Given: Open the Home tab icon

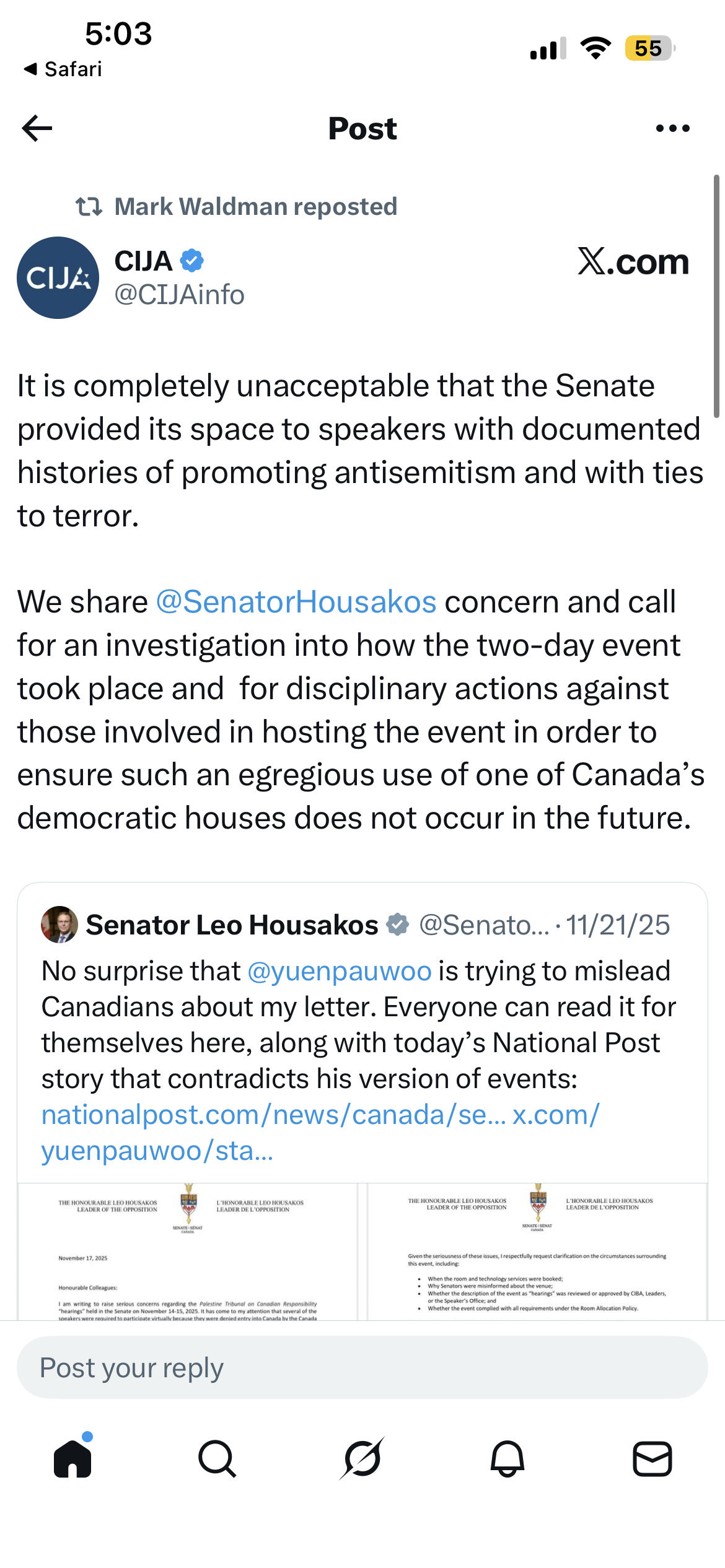Looking at the screenshot, I should (73, 1458).
